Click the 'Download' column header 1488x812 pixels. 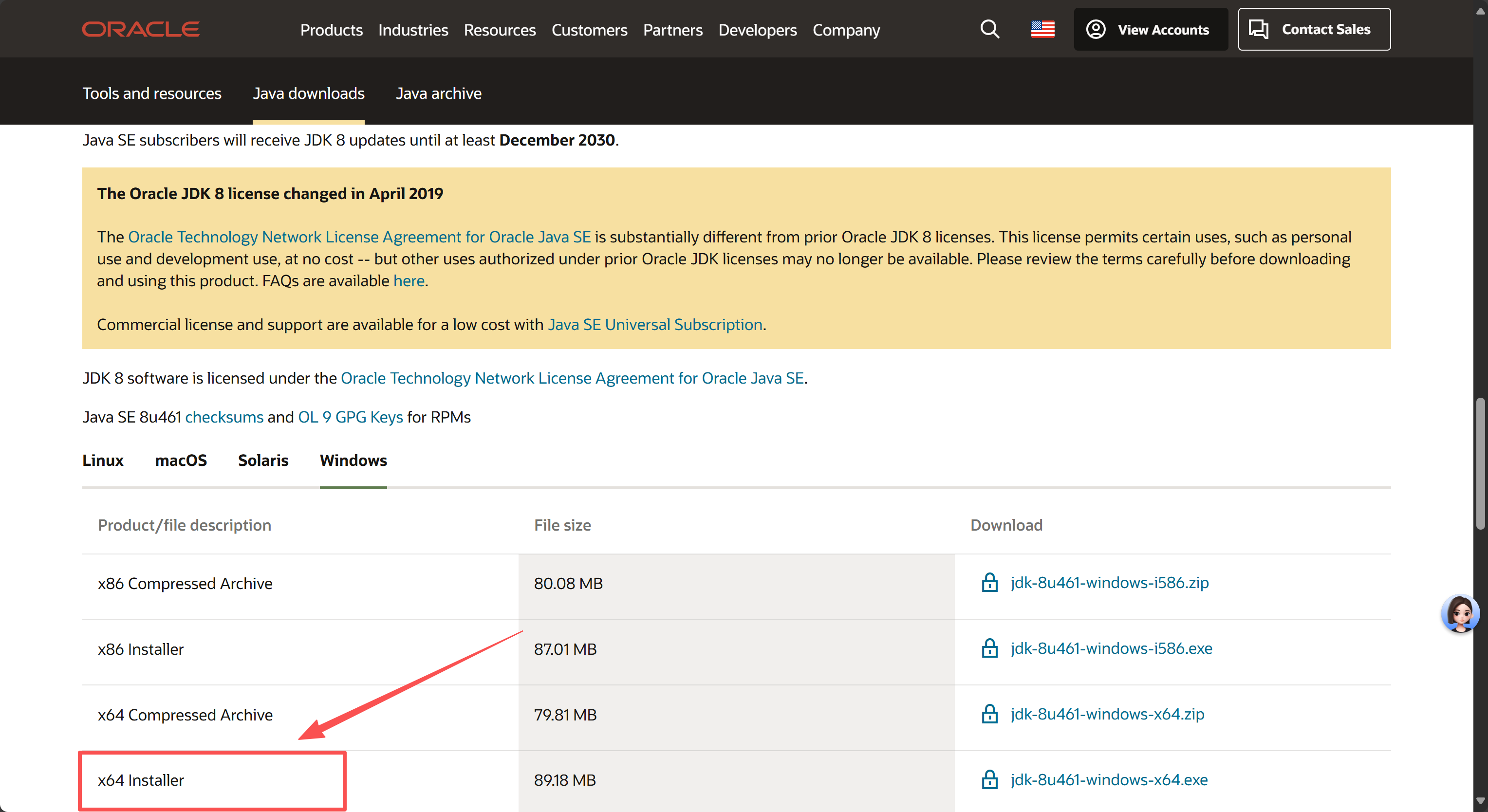1006,526
